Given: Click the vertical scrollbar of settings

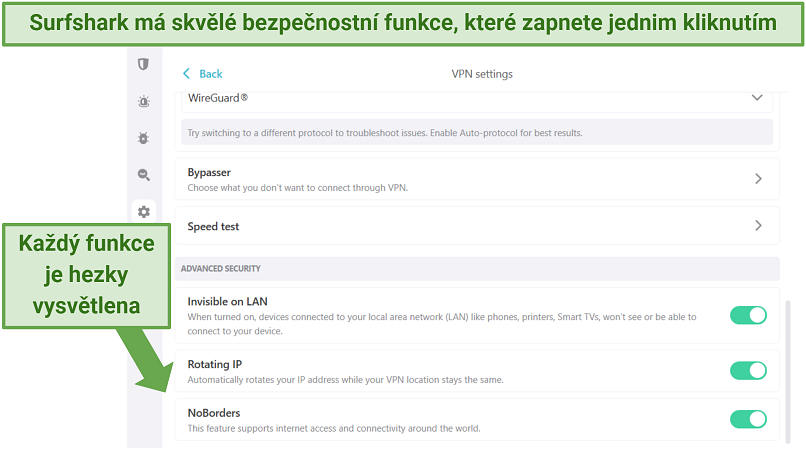Looking at the screenshot, I should pos(788,371).
